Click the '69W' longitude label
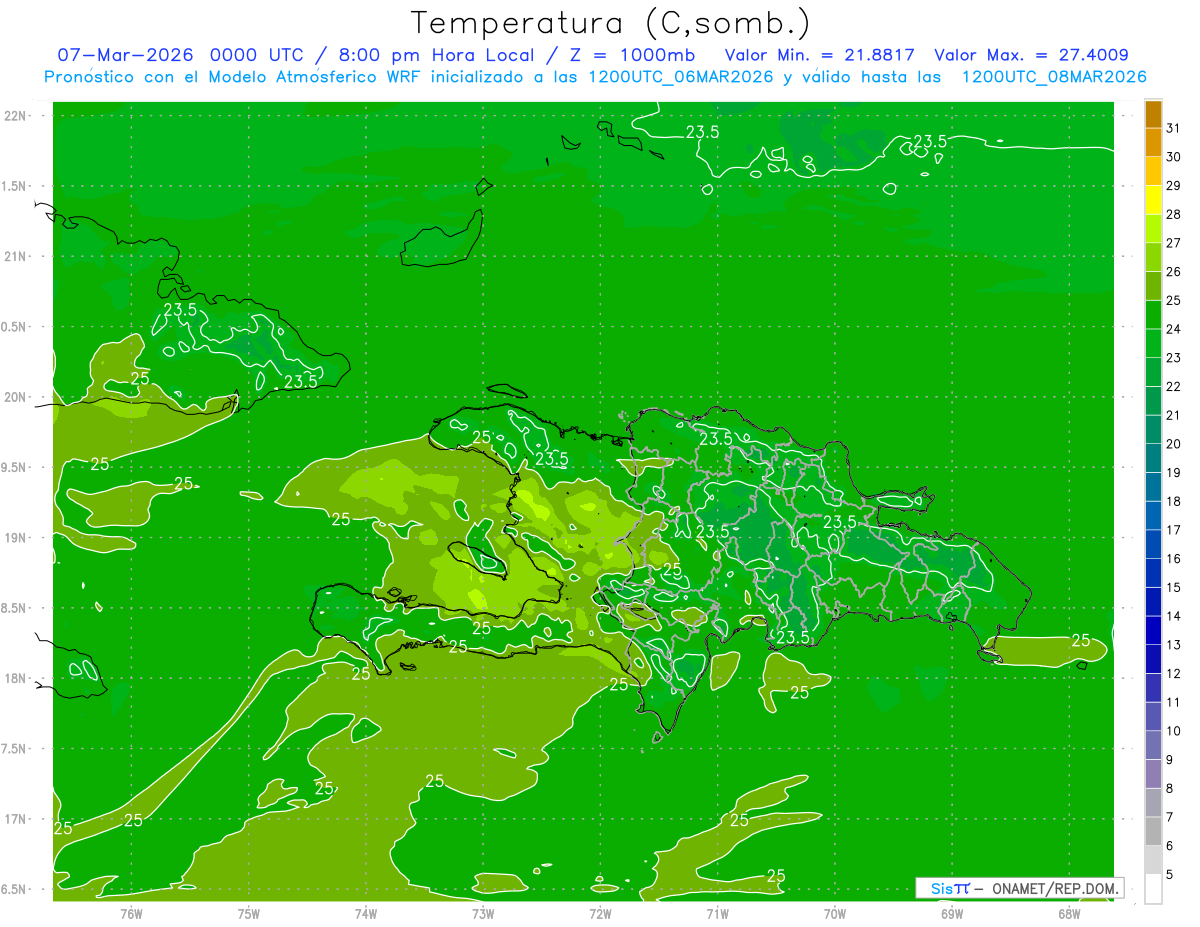1200x927 pixels. click(952, 913)
